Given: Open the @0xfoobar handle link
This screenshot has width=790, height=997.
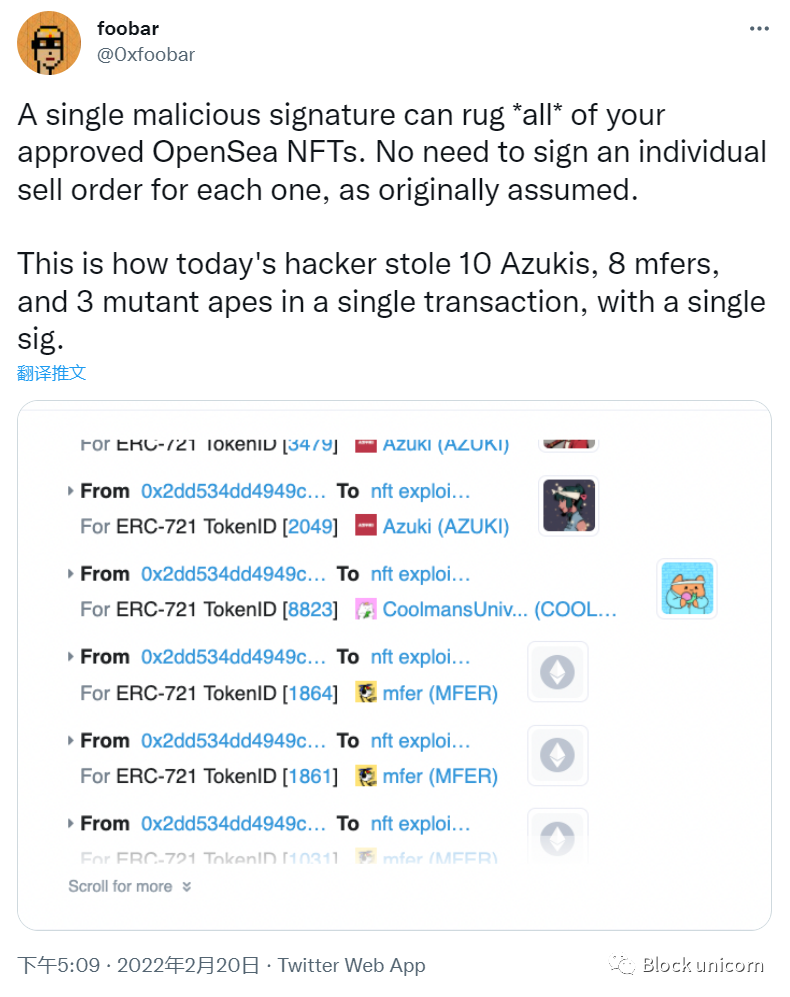Looking at the screenshot, I should (x=146, y=55).
